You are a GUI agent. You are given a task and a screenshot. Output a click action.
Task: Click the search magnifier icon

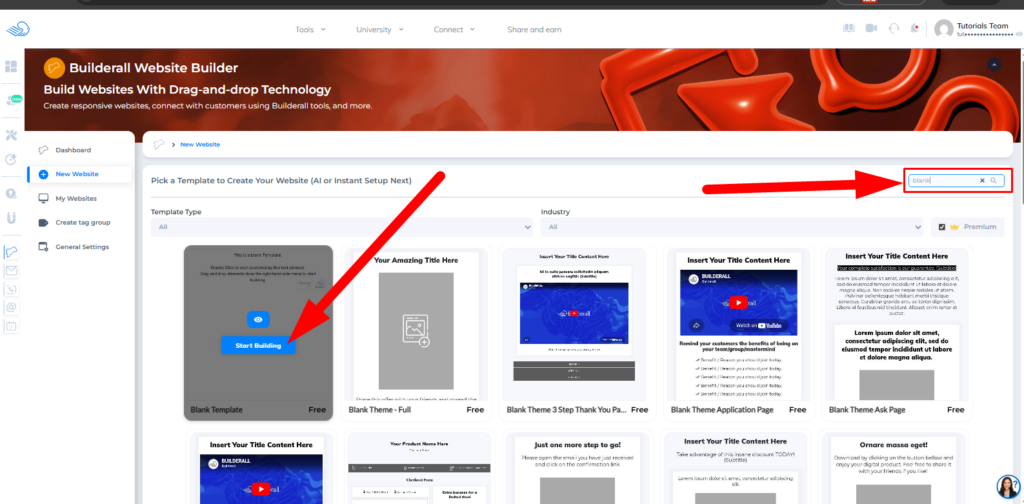coord(993,181)
